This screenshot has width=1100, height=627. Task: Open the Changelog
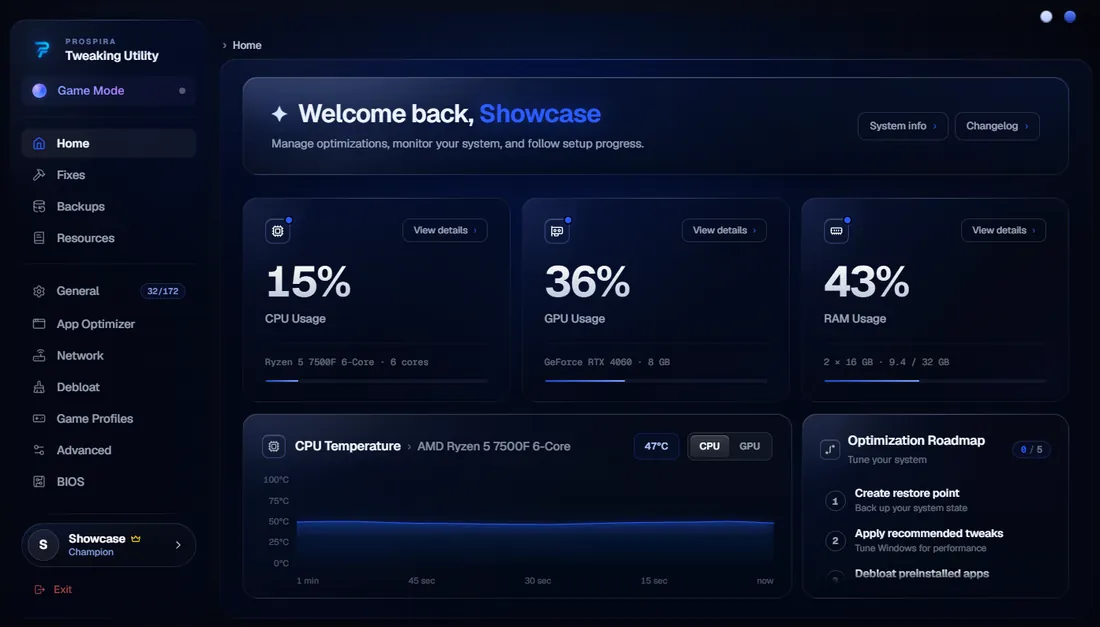pyautogui.click(x=997, y=126)
